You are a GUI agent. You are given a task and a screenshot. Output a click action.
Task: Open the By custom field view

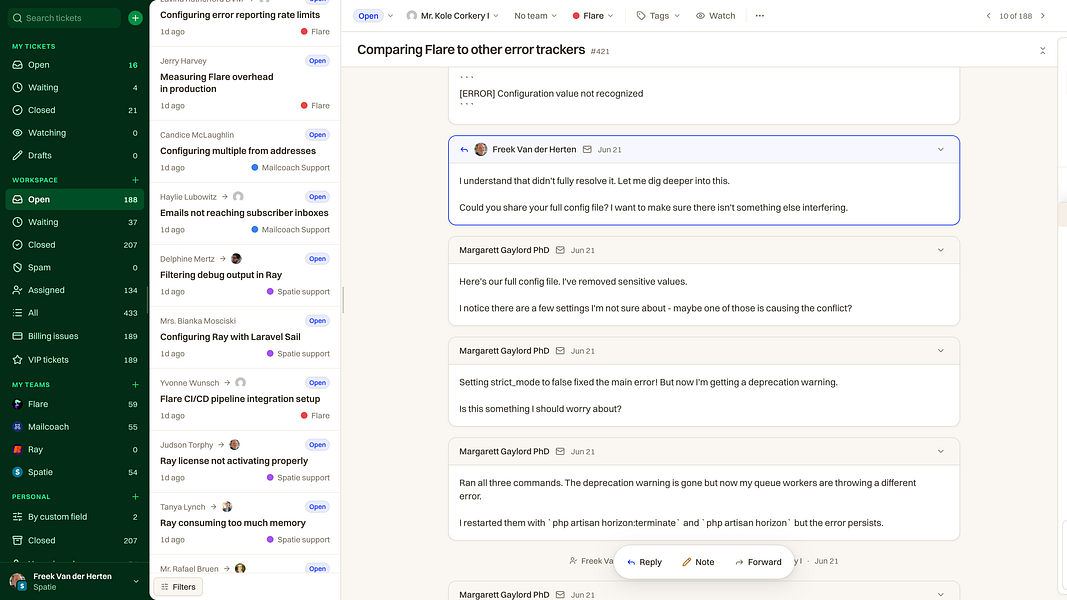pyautogui.click(x=75, y=517)
